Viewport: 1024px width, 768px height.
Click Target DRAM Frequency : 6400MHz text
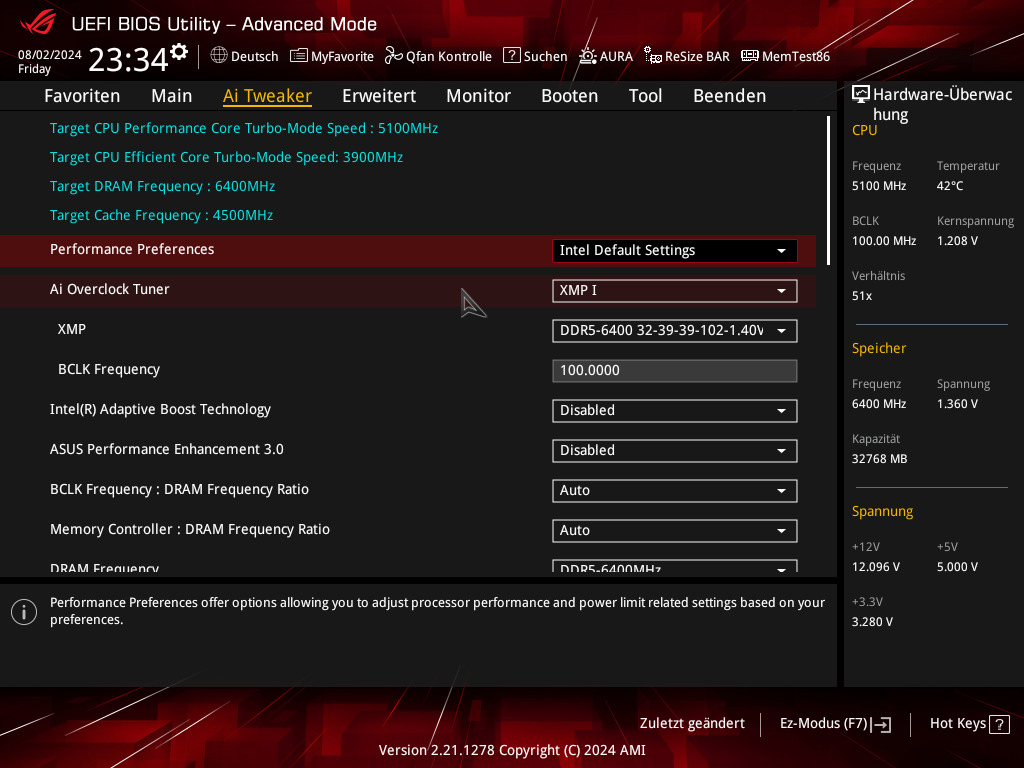(163, 187)
